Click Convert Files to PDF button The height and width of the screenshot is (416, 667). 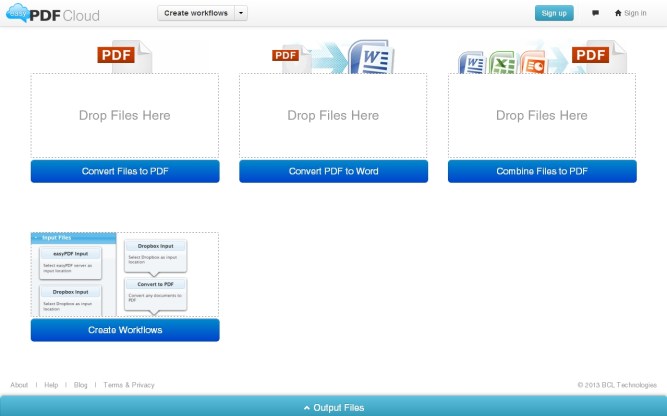tap(125, 171)
